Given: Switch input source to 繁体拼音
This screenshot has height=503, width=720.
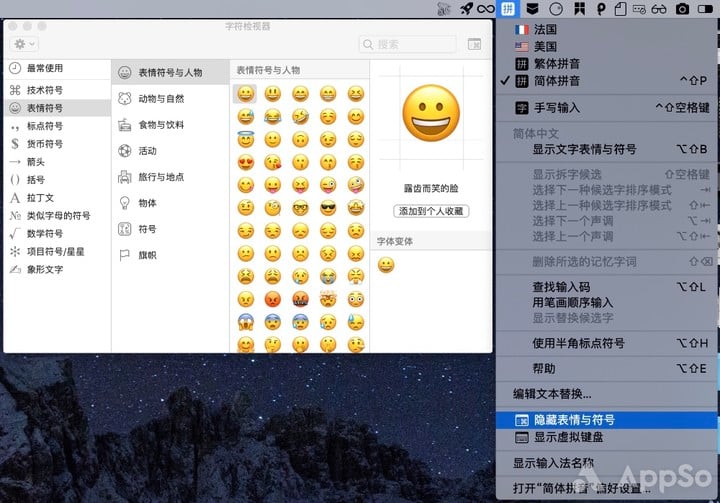Looking at the screenshot, I should (x=556, y=64).
